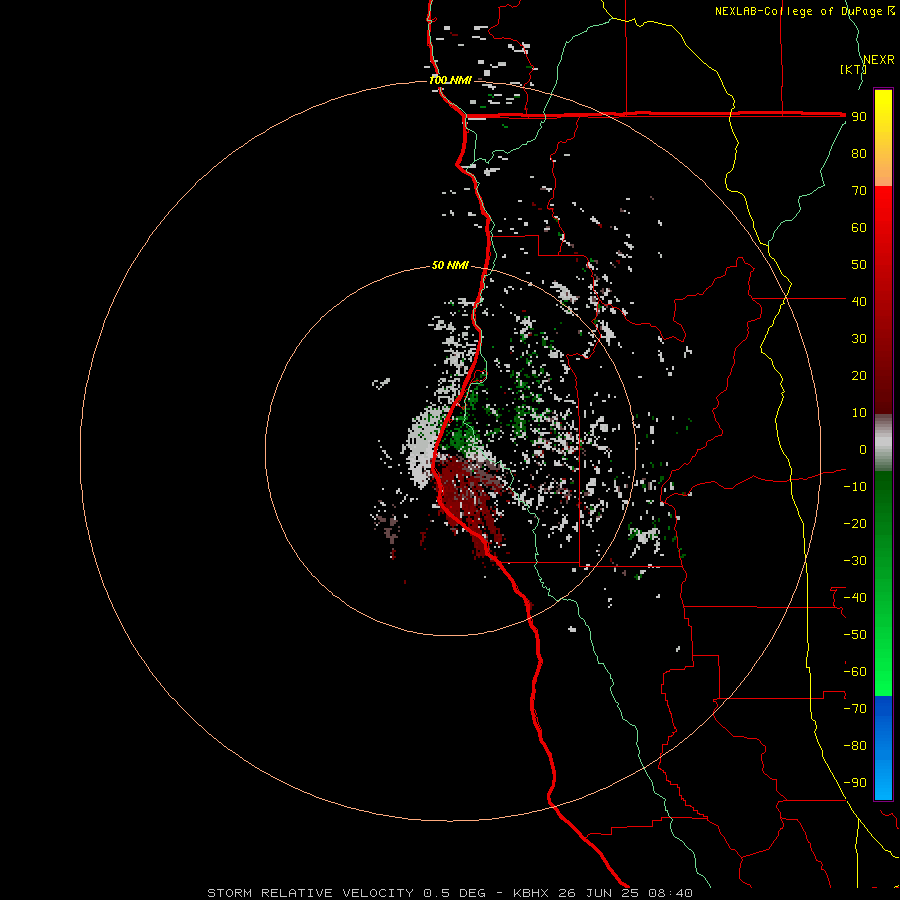Screen dimensions: 900x900
Task: Click the 80 value on velocity scale
Action: (x=859, y=154)
